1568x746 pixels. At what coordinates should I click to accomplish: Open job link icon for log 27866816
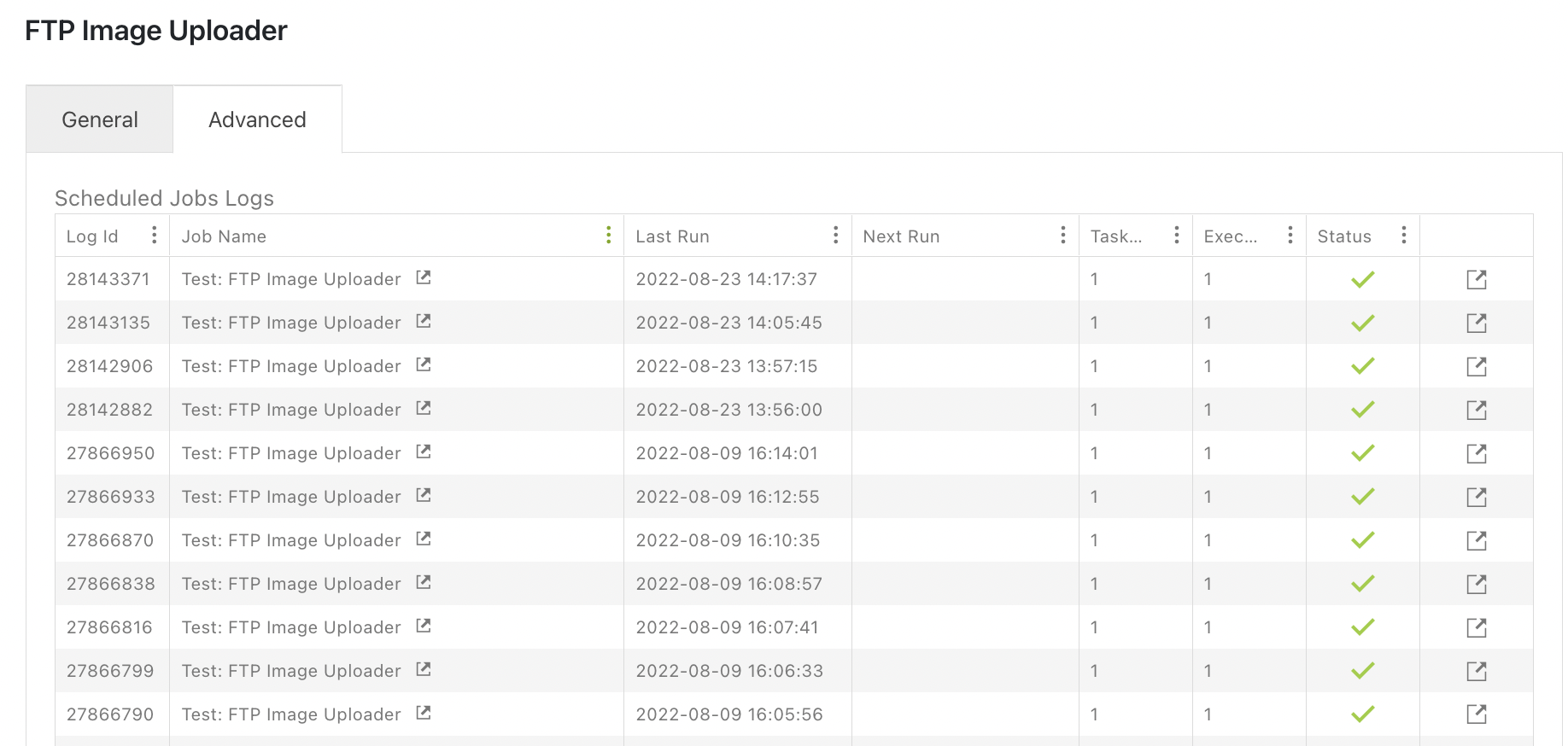coord(423,626)
